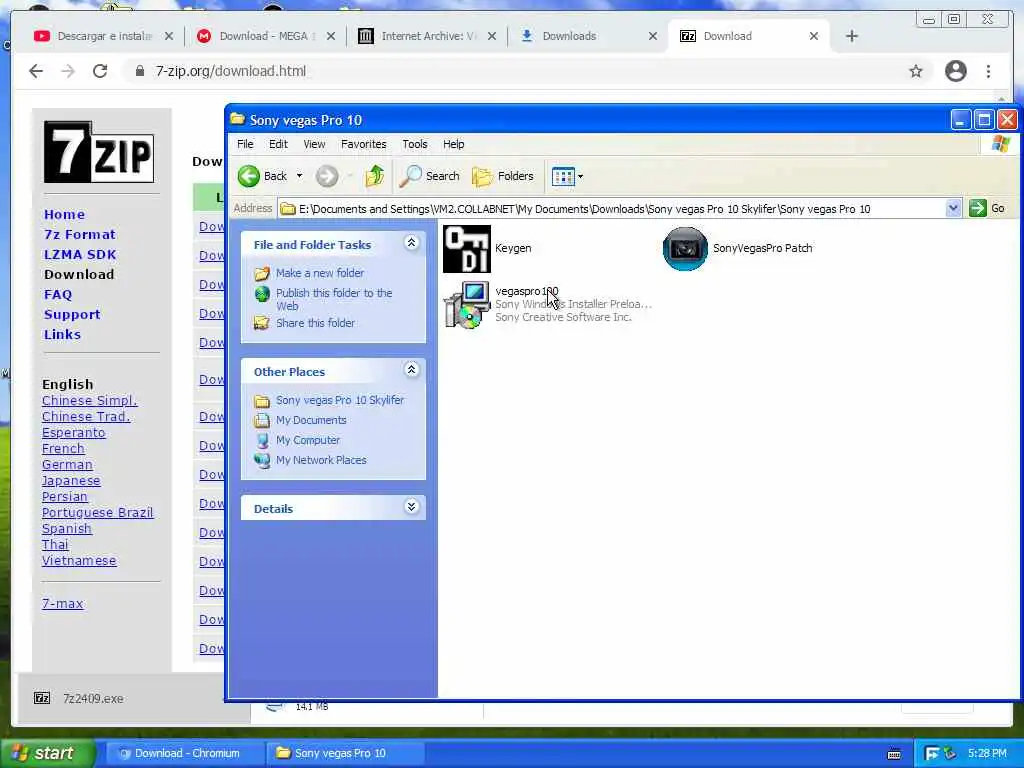Select the vegaspro100 installer icon
This screenshot has height=768, width=1024.
tap(466, 305)
